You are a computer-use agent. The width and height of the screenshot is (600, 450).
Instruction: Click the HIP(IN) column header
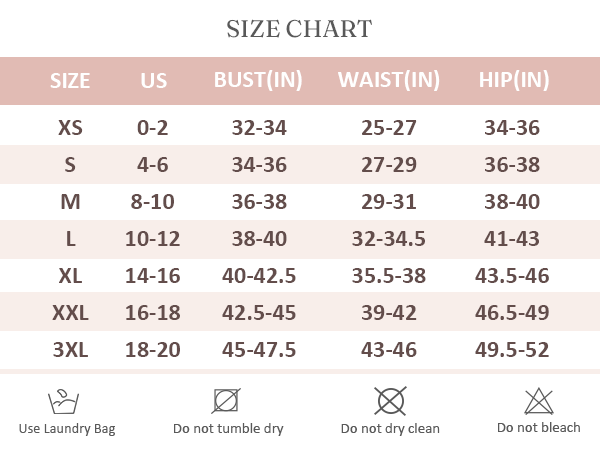point(514,81)
